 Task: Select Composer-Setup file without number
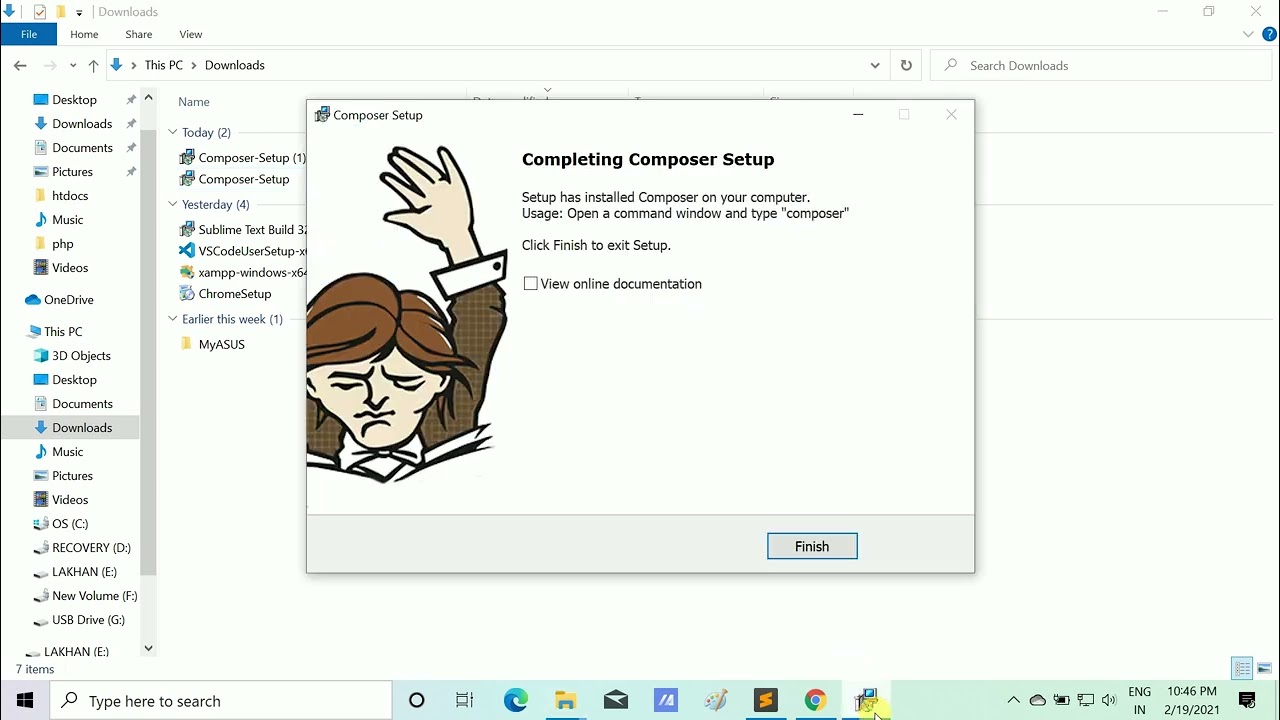[x=236, y=179]
